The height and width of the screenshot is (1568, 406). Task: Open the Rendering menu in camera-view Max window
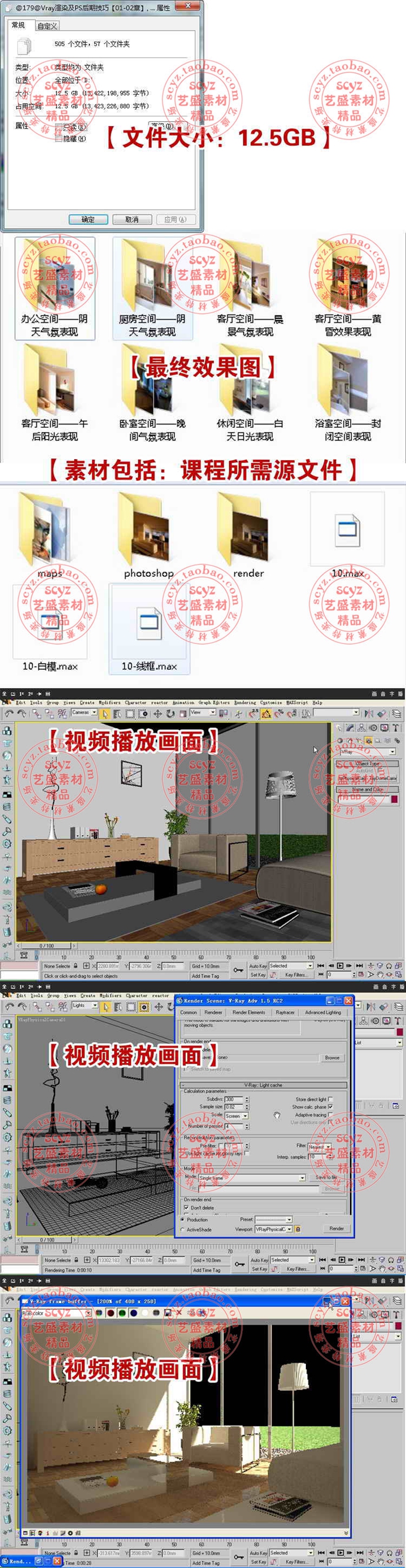(245, 702)
